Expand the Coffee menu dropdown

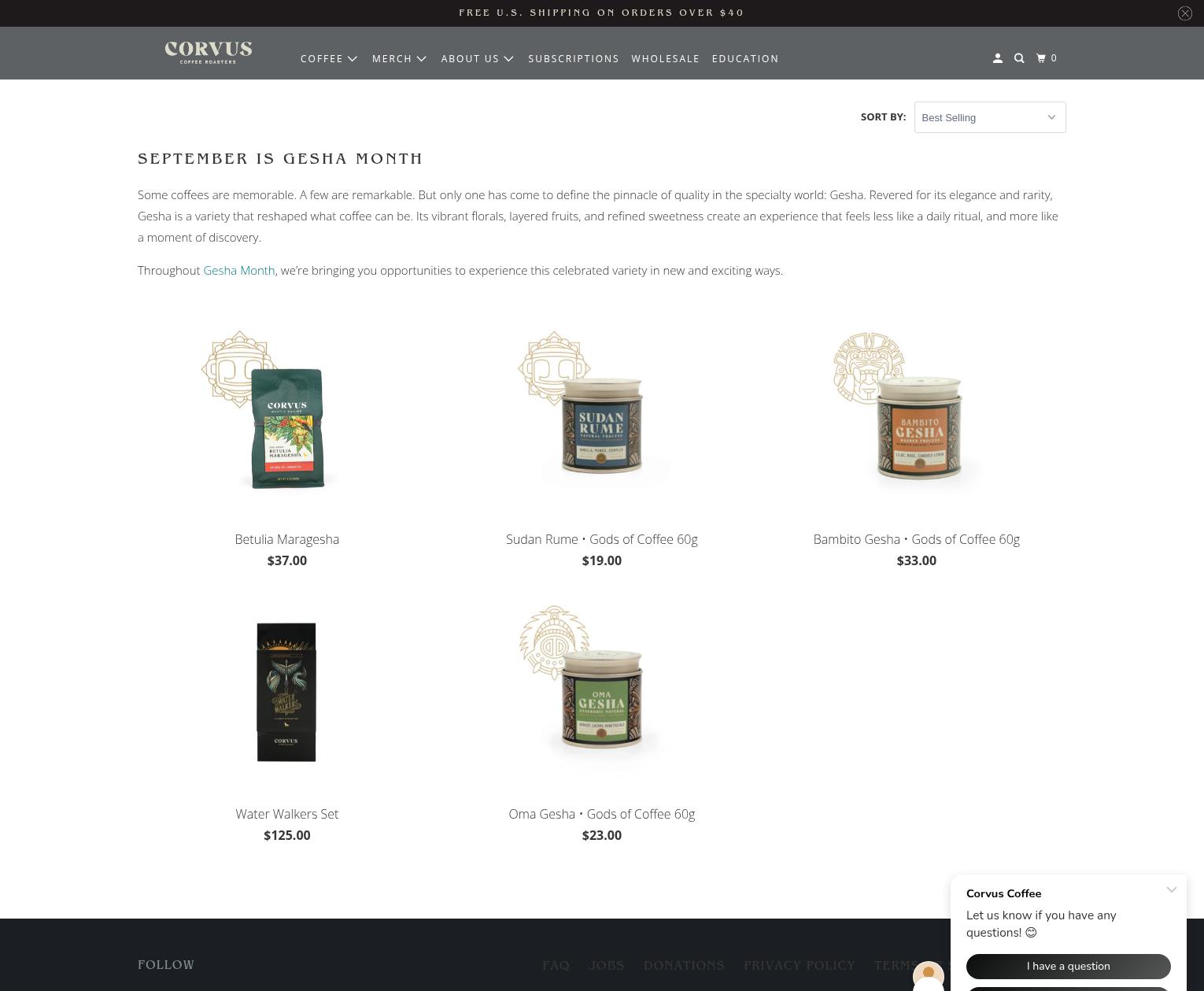pos(330,59)
